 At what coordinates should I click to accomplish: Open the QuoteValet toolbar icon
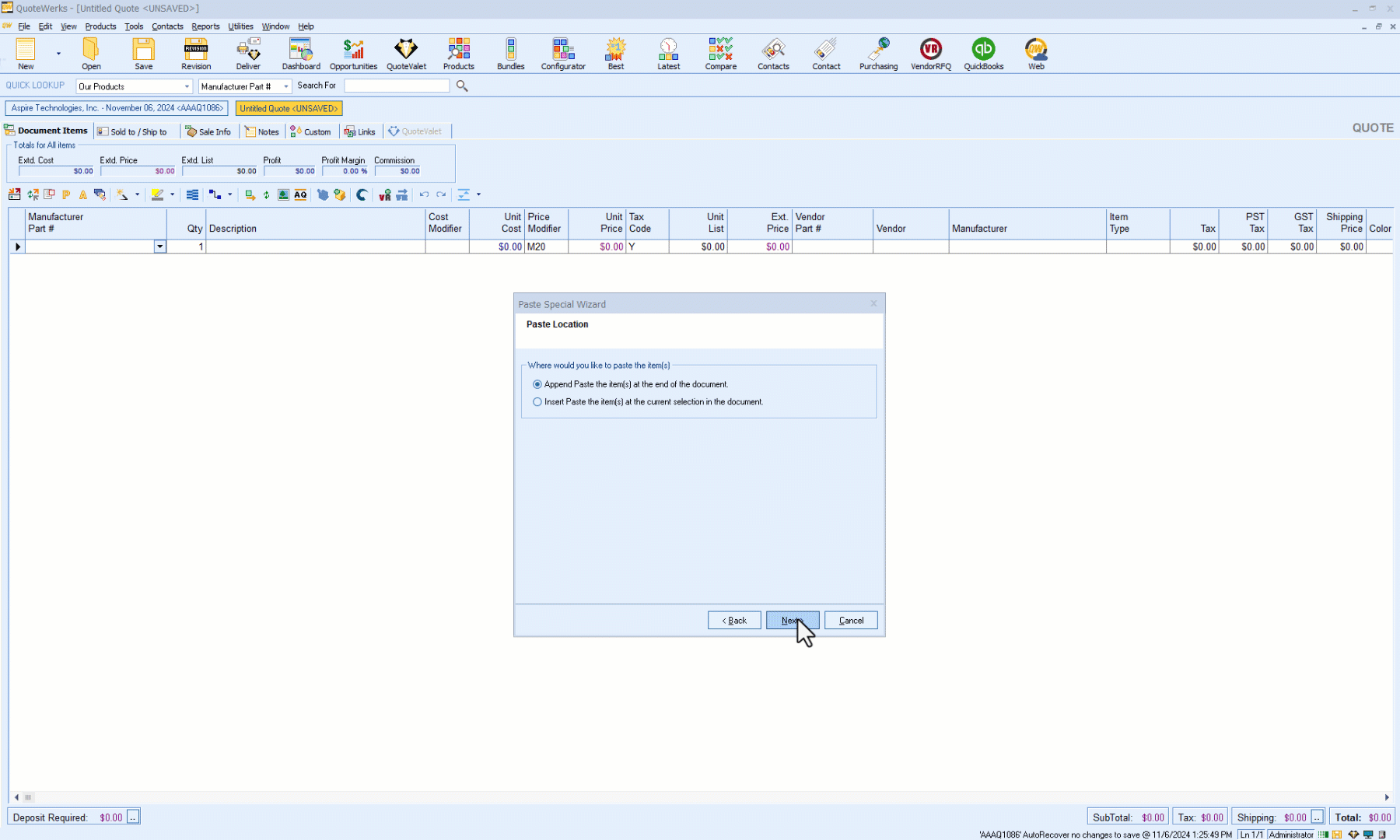406,54
